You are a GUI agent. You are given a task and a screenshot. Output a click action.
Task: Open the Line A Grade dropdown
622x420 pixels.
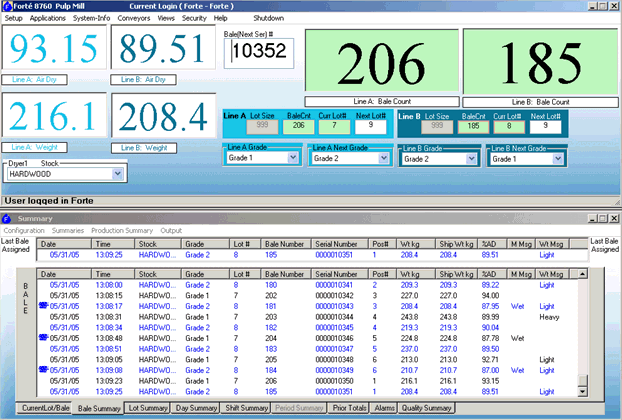pos(293,157)
